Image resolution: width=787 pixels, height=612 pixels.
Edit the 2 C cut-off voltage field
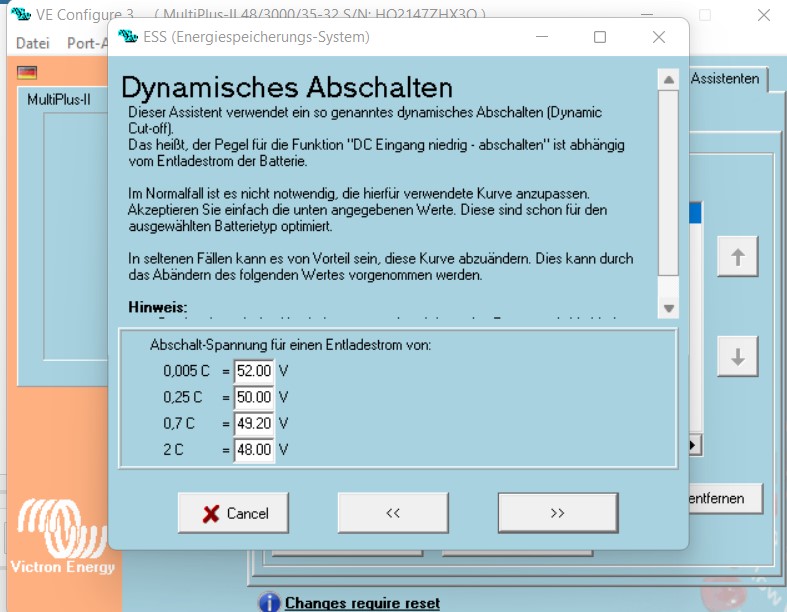pyautogui.click(x=254, y=449)
